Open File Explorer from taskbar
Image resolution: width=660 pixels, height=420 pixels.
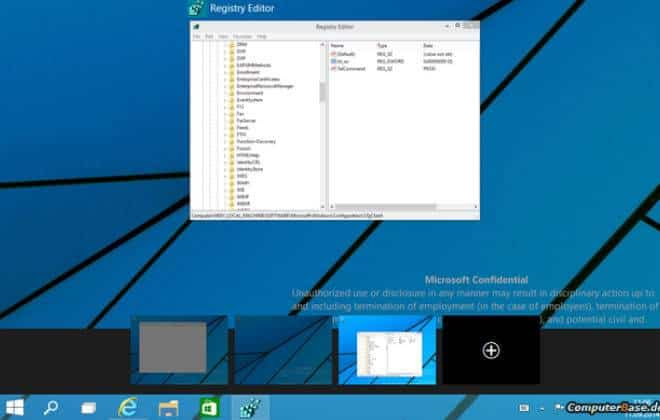tap(168, 408)
